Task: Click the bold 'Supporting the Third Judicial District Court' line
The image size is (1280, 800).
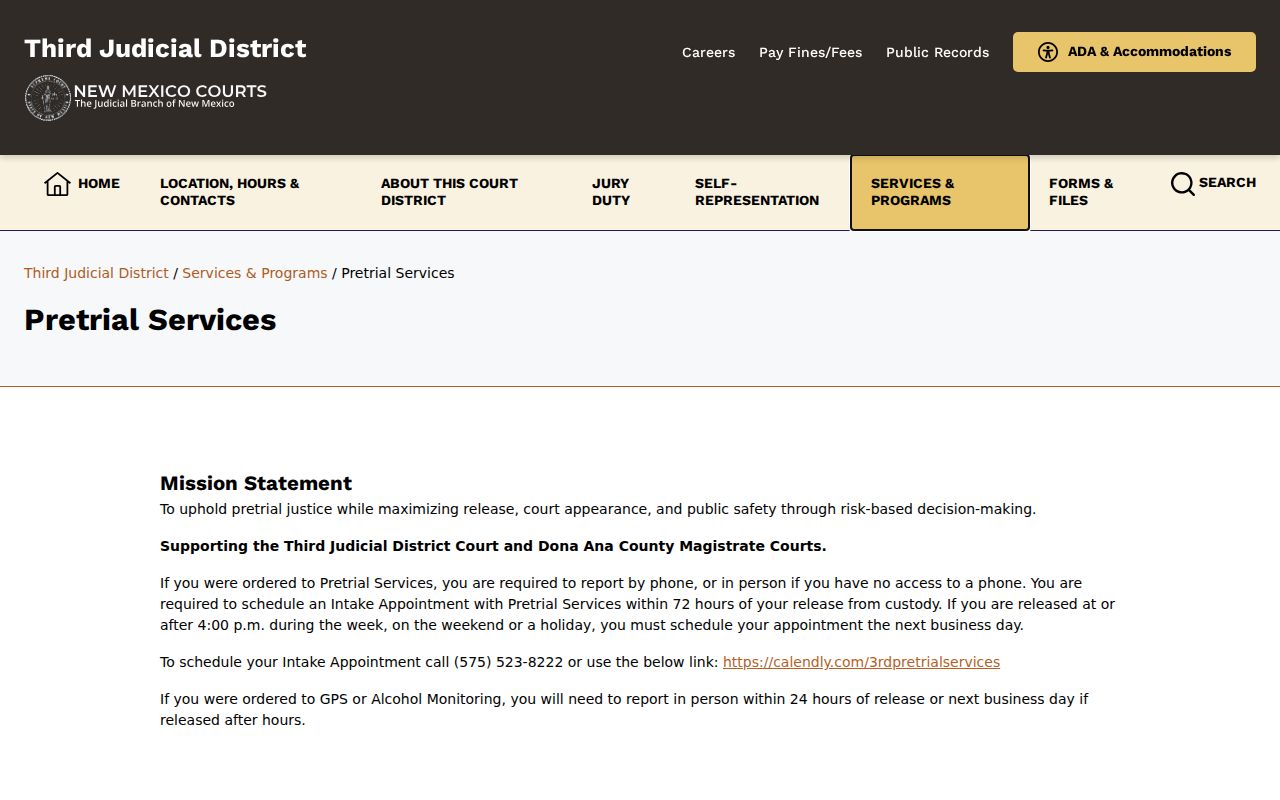Action: [x=493, y=546]
